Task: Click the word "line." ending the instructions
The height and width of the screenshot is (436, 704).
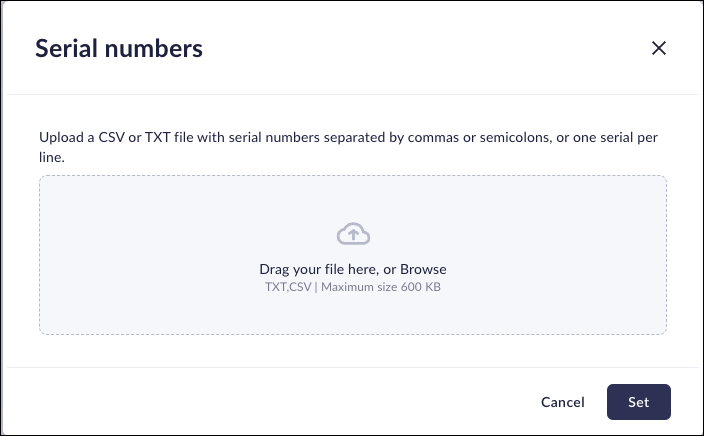Action: tap(52, 157)
